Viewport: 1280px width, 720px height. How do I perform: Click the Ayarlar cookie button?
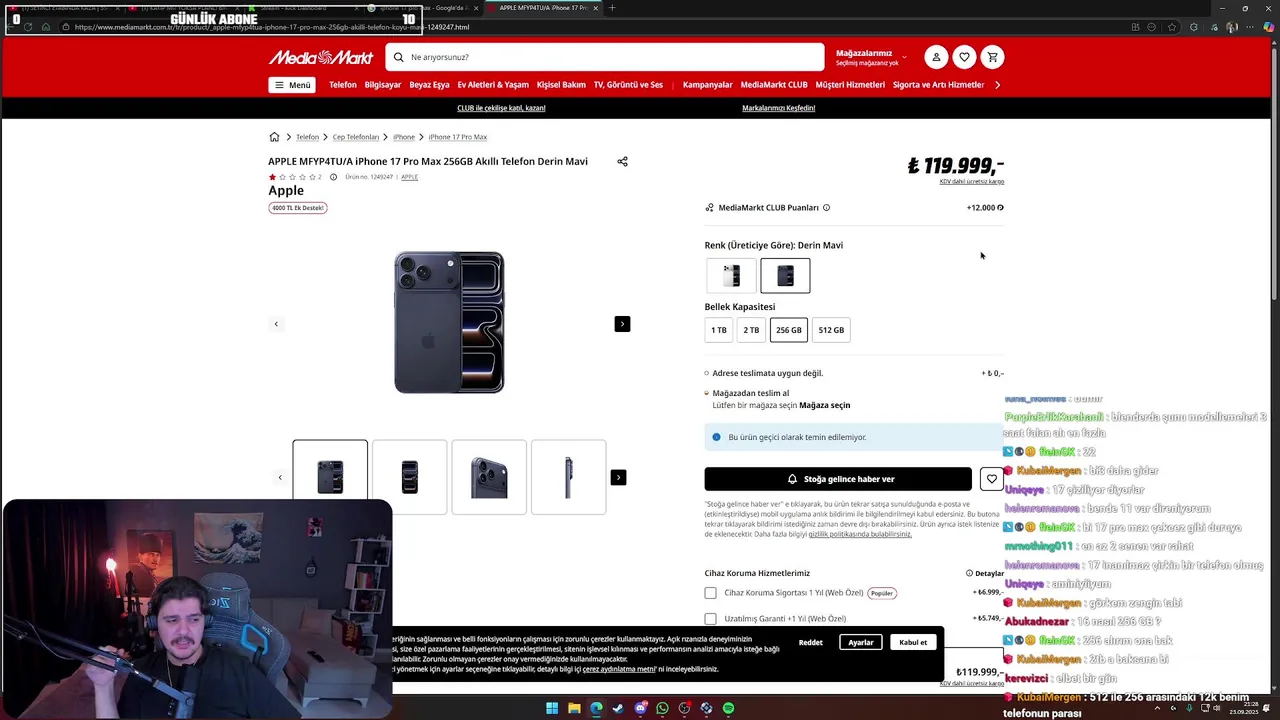(x=861, y=642)
